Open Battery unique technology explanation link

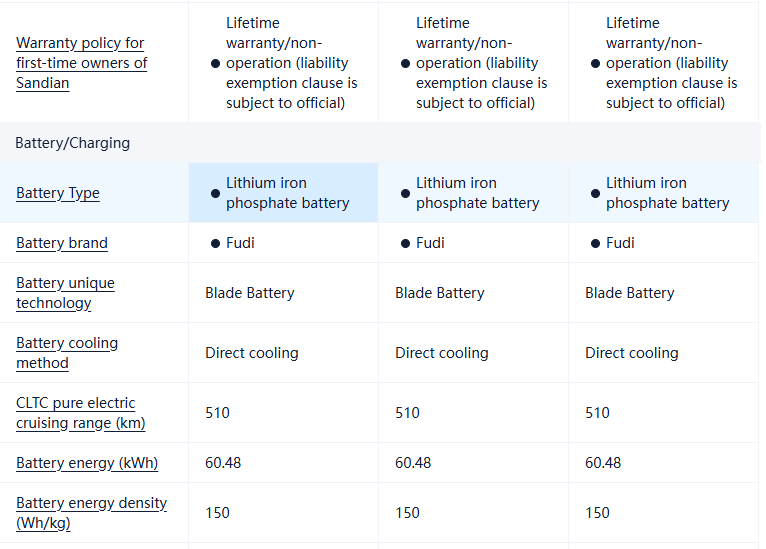[65, 293]
